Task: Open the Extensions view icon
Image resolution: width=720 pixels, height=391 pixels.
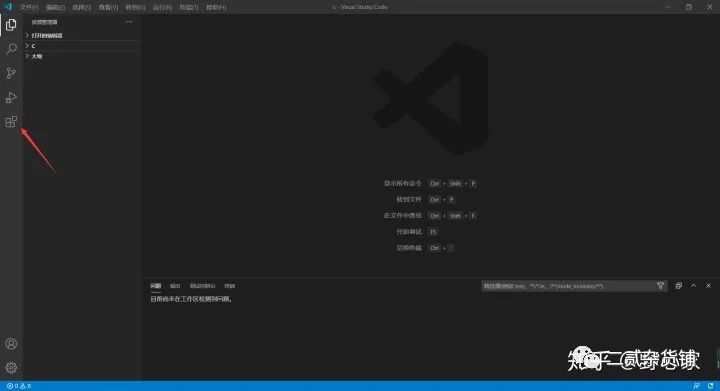Action: pyautogui.click(x=11, y=122)
